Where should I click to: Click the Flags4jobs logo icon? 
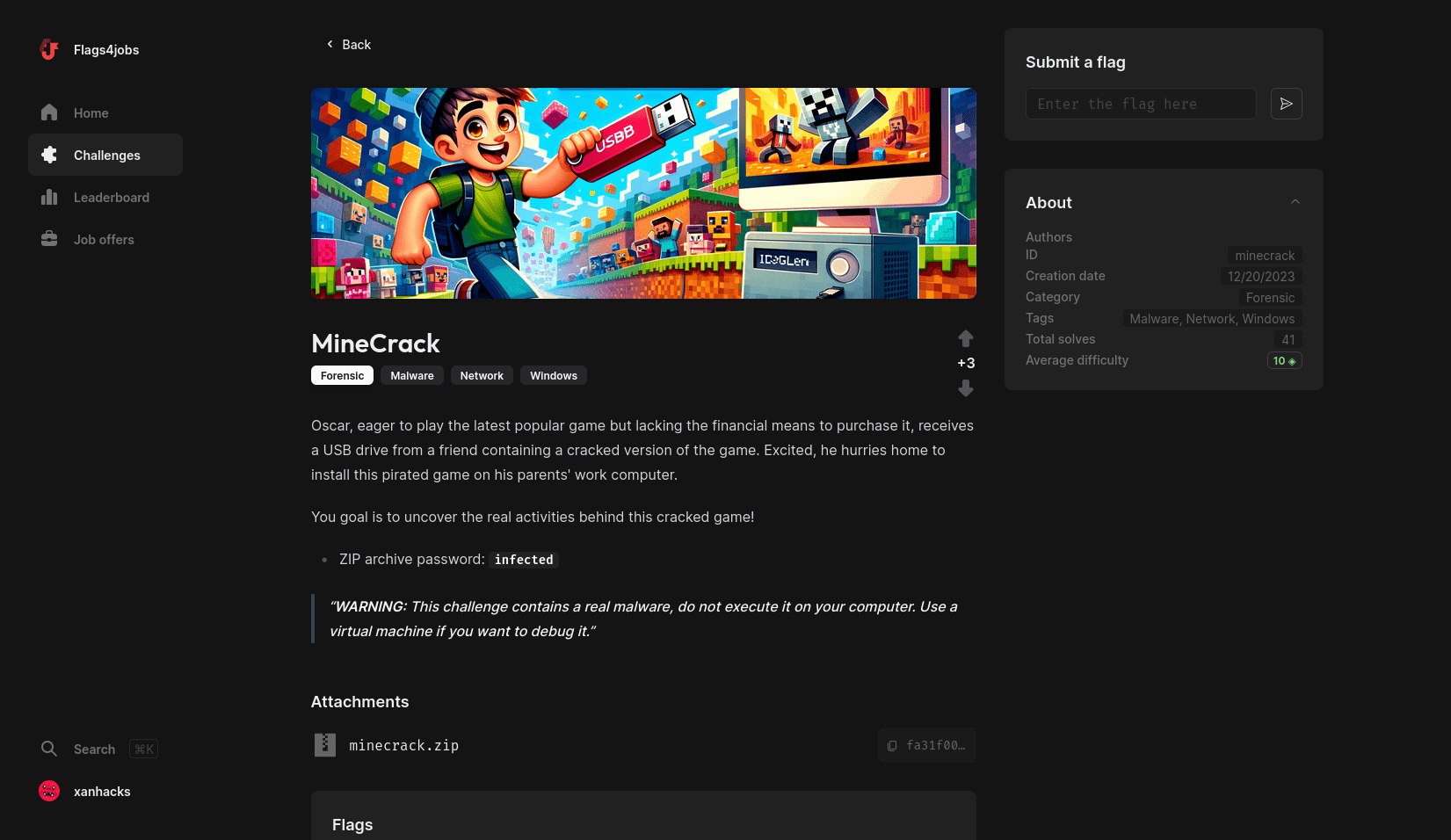pyautogui.click(x=49, y=49)
